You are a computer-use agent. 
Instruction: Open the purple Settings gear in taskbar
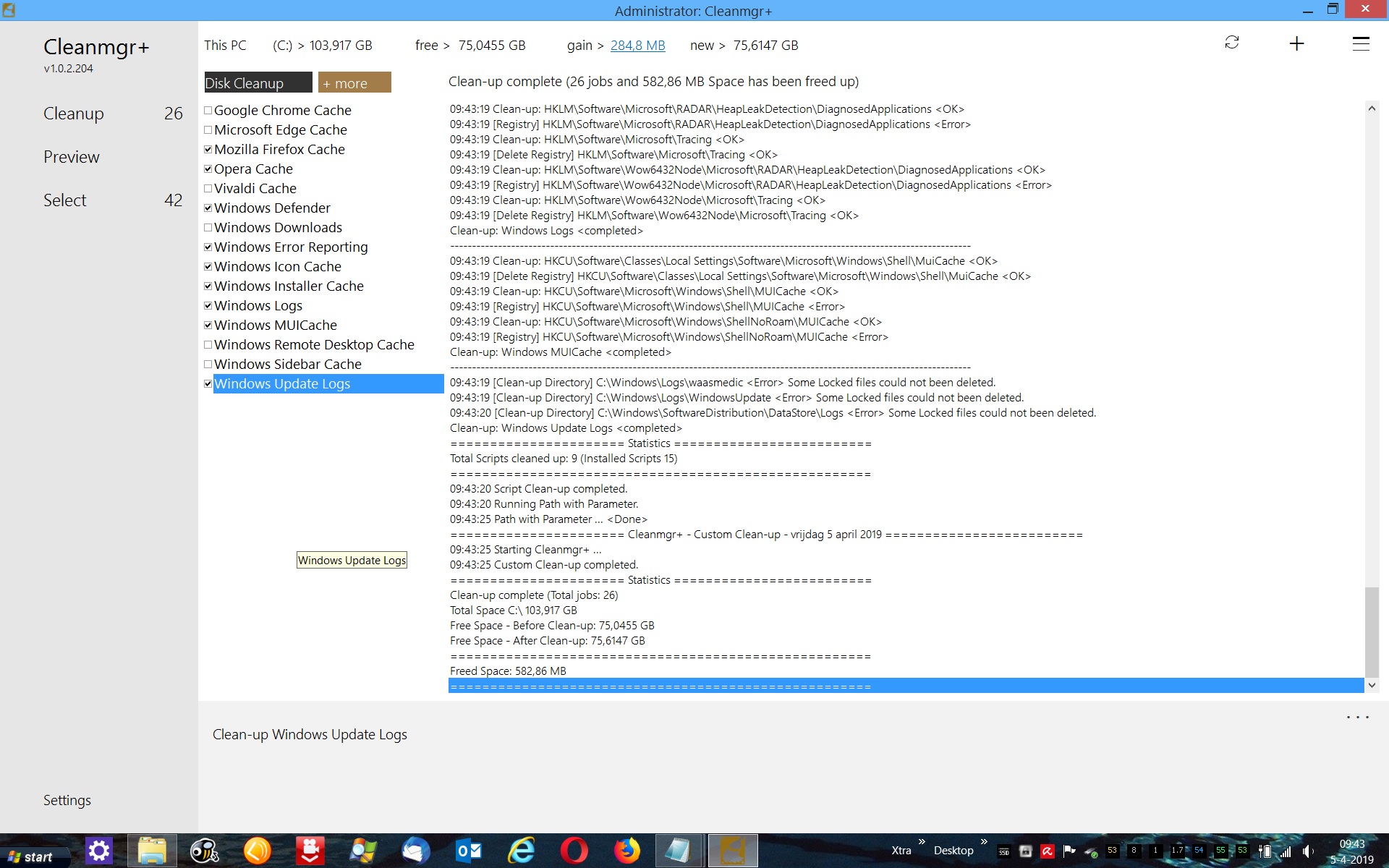pyautogui.click(x=99, y=851)
